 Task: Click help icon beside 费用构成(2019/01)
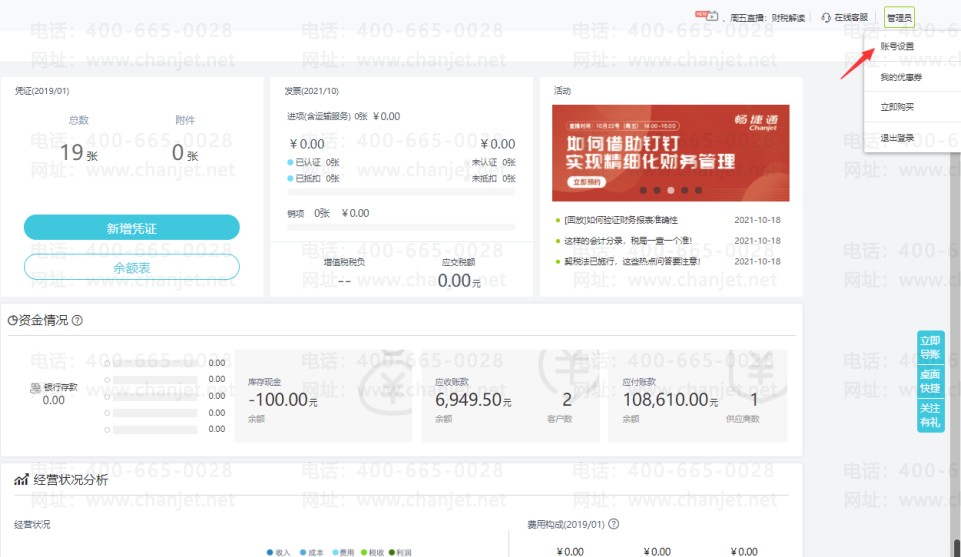[x=613, y=524]
